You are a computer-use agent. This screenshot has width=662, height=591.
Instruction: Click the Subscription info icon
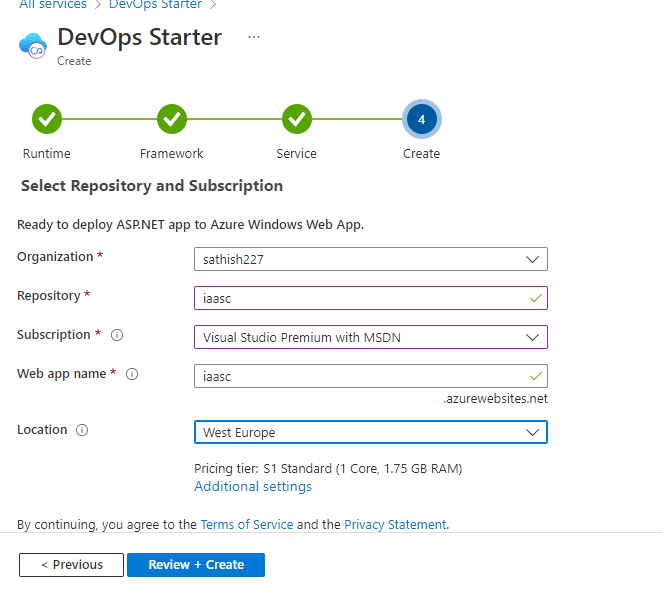(x=117, y=335)
